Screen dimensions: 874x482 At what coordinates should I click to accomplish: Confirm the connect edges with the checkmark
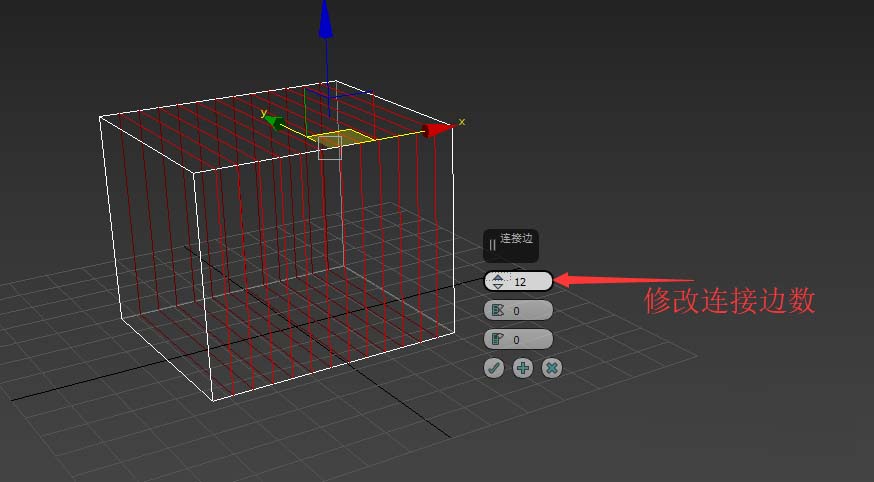(494, 368)
